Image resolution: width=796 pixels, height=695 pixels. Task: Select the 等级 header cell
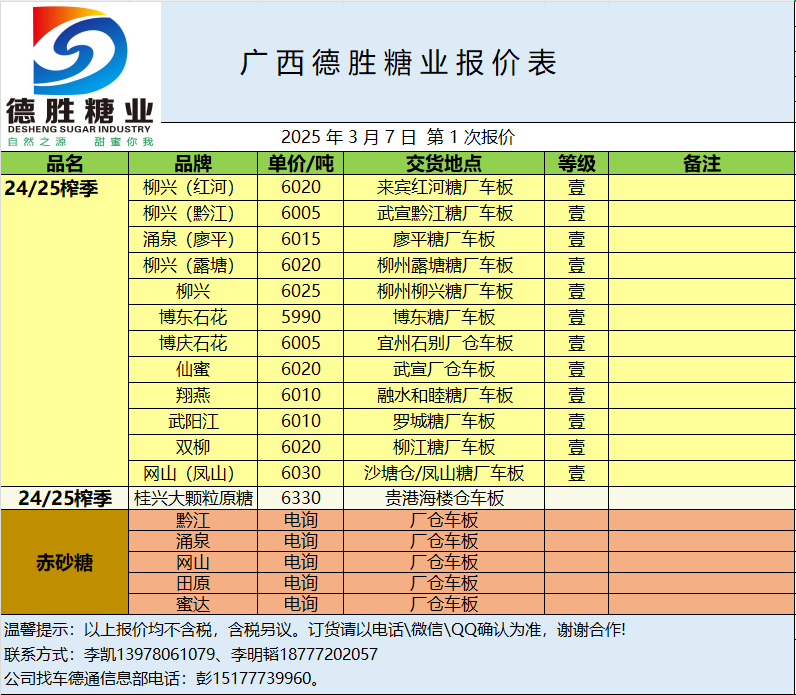[x=576, y=163]
